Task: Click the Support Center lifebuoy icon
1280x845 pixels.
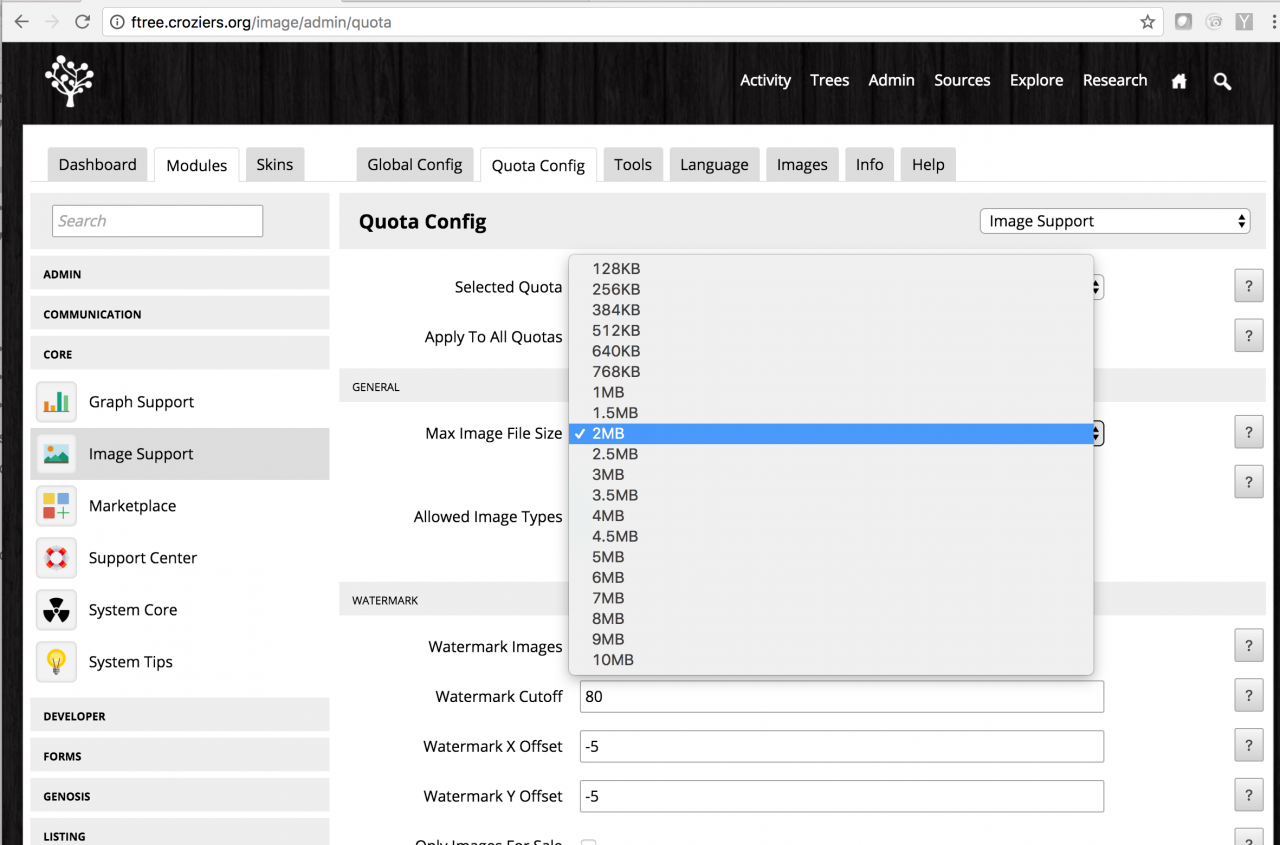Action: coord(57,558)
